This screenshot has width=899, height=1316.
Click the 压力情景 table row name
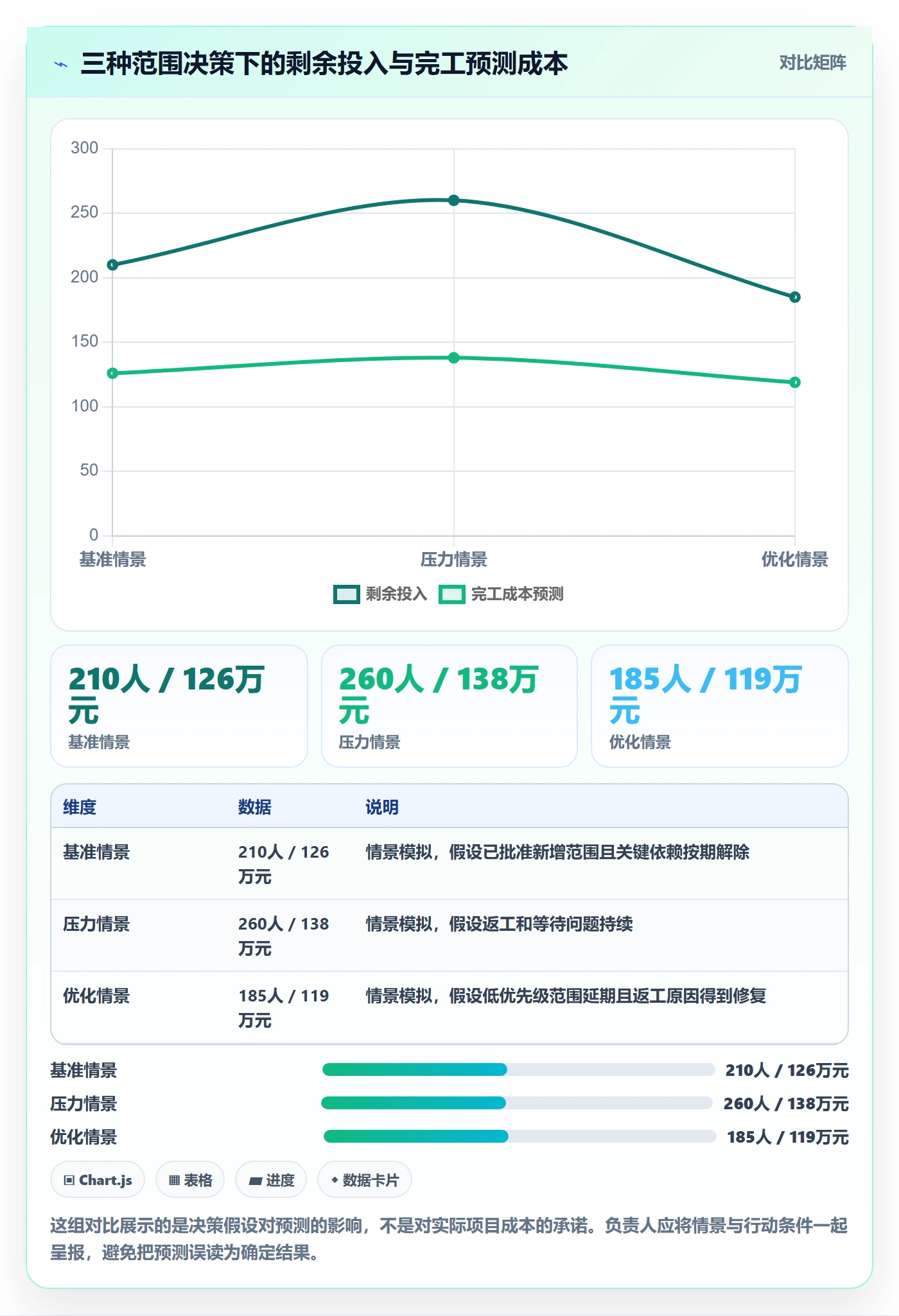coord(96,924)
